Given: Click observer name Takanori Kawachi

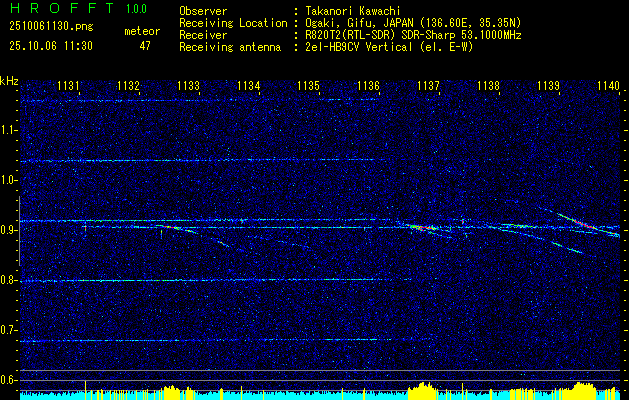Looking at the screenshot, I should [353, 11].
